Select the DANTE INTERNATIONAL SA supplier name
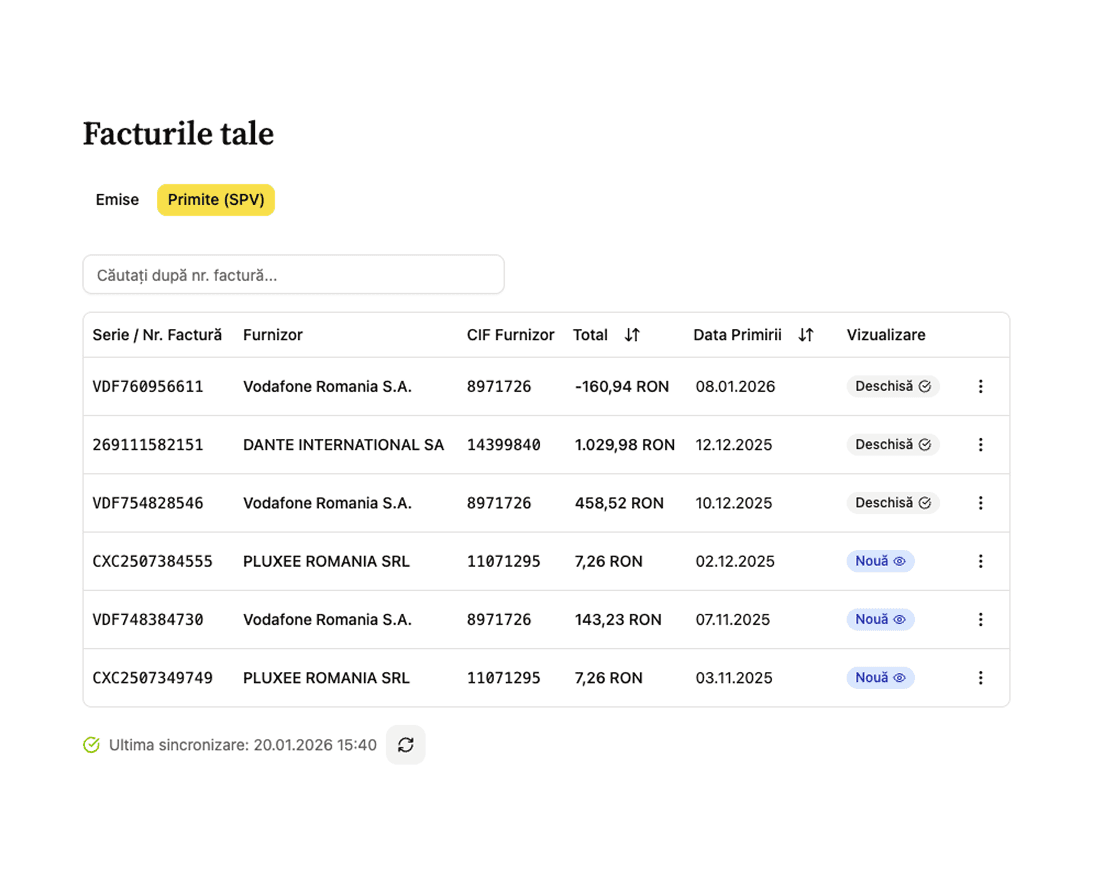 (x=343, y=445)
